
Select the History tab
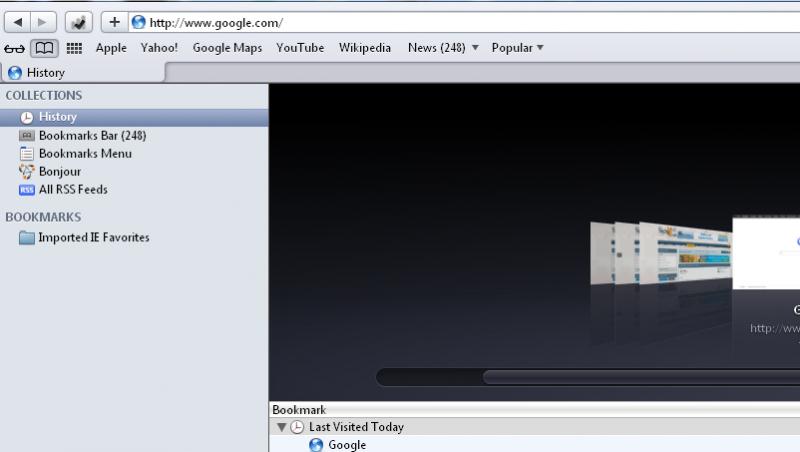(x=83, y=73)
